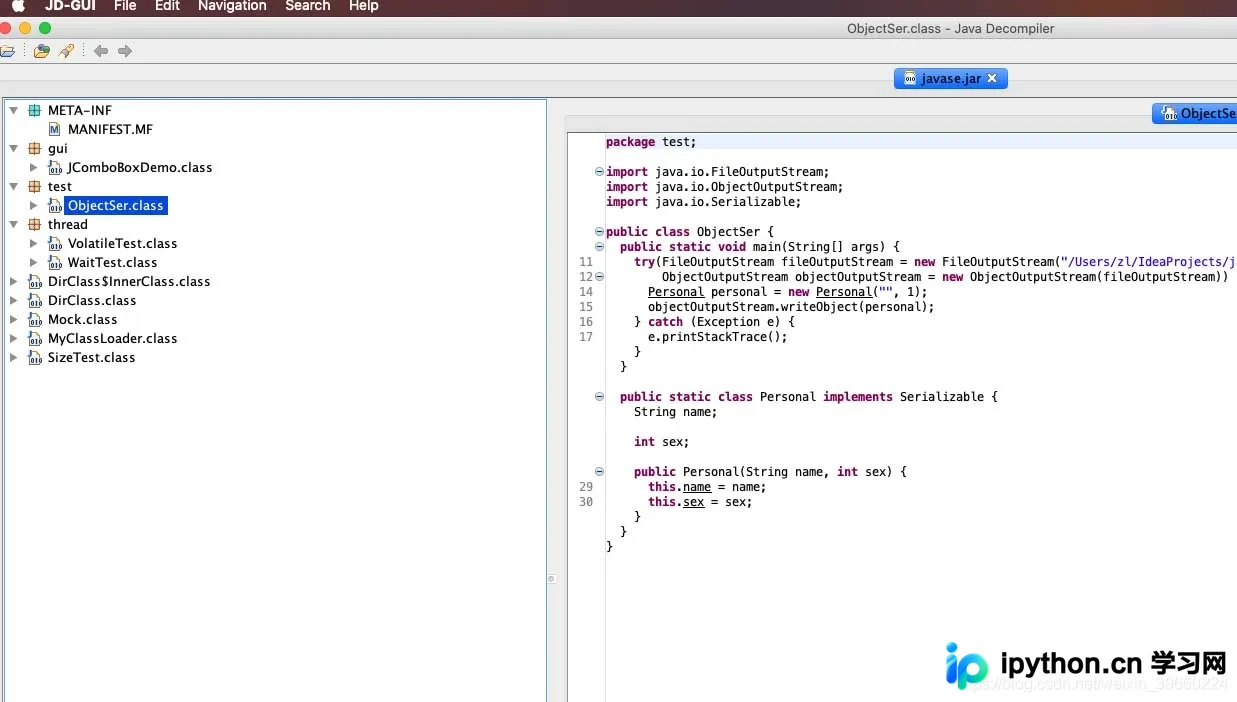Image resolution: width=1237 pixels, height=702 pixels.
Task: Go back using the left arrow icon
Action: pyautogui.click(x=101, y=51)
